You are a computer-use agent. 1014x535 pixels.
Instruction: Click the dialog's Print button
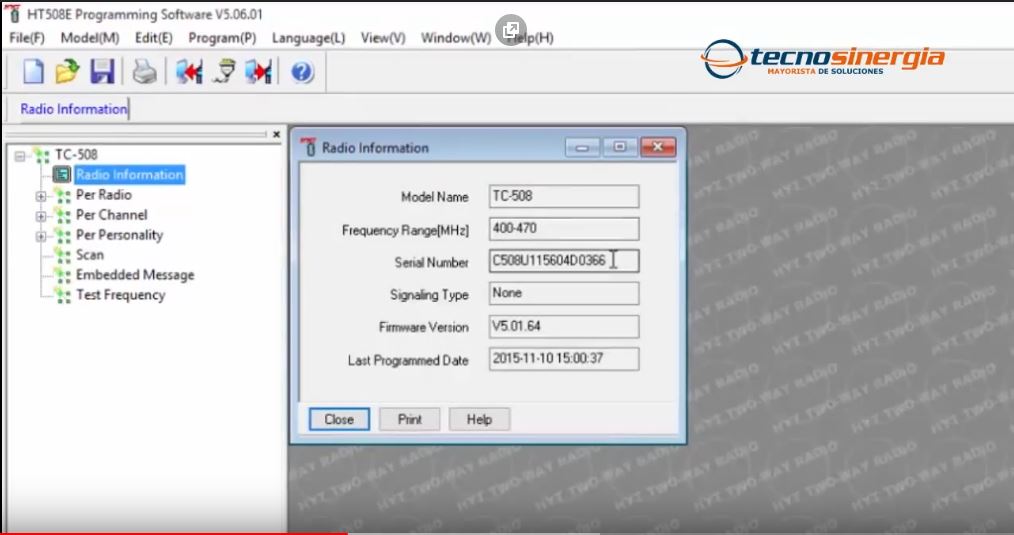coord(409,419)
